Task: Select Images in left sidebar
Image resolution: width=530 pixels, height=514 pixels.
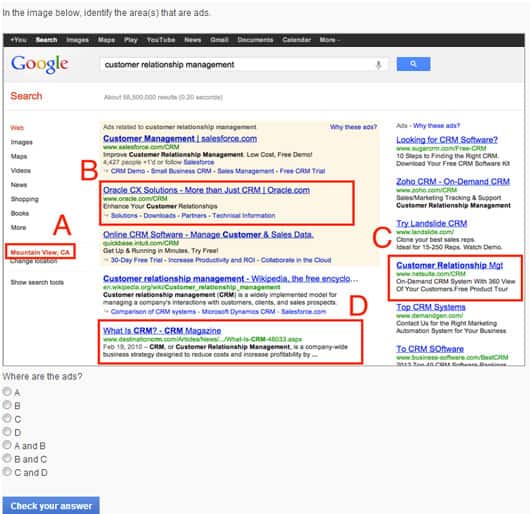Action: (22, 142)
